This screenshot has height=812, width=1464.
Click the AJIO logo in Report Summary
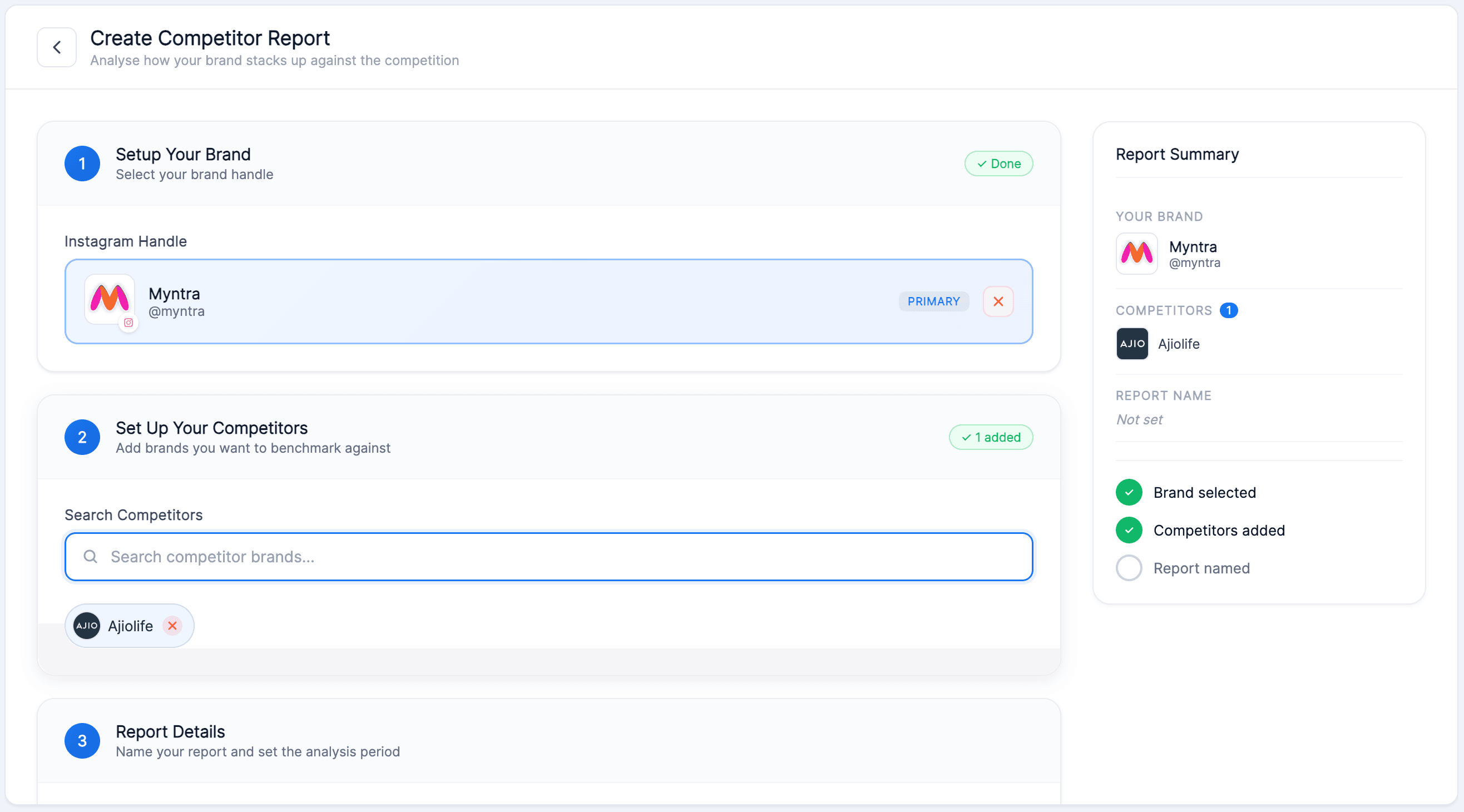pos(1132,344)
